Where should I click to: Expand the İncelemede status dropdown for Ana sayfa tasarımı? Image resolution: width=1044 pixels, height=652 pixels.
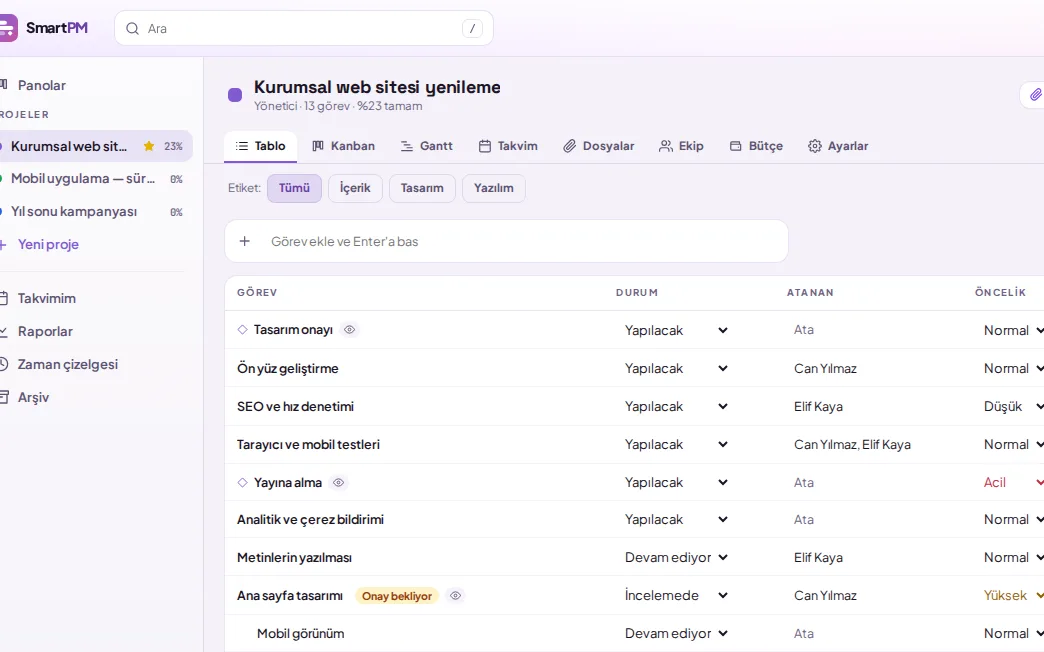pyautogui.click(x=676, y=595)
